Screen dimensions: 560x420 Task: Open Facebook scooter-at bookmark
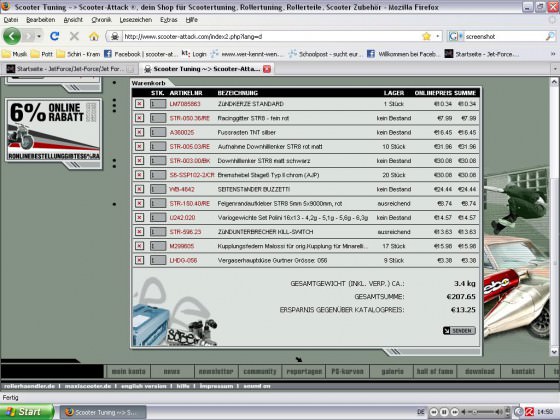coord(140,54)
